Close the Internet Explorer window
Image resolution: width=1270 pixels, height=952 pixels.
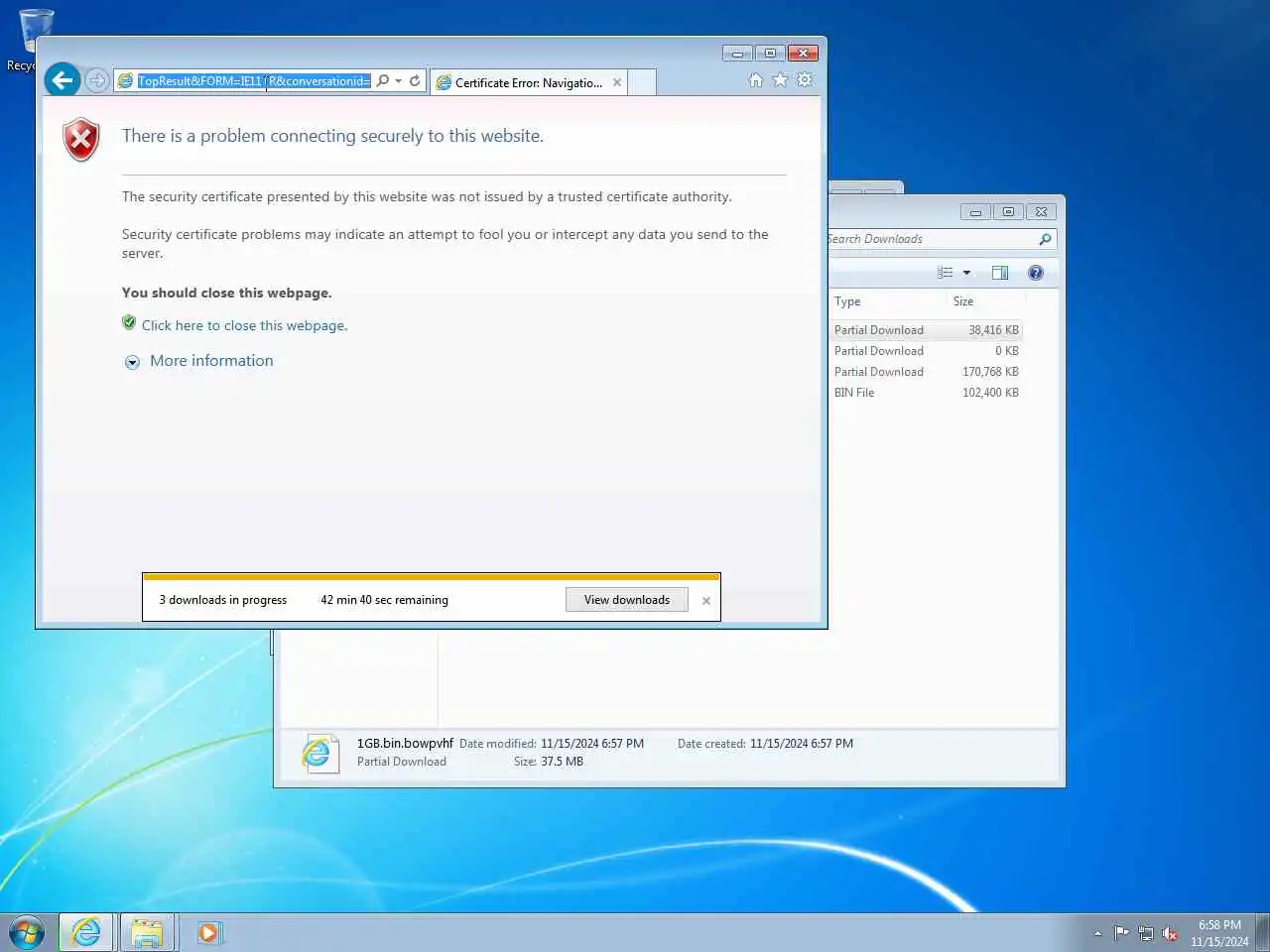point(803,53)
